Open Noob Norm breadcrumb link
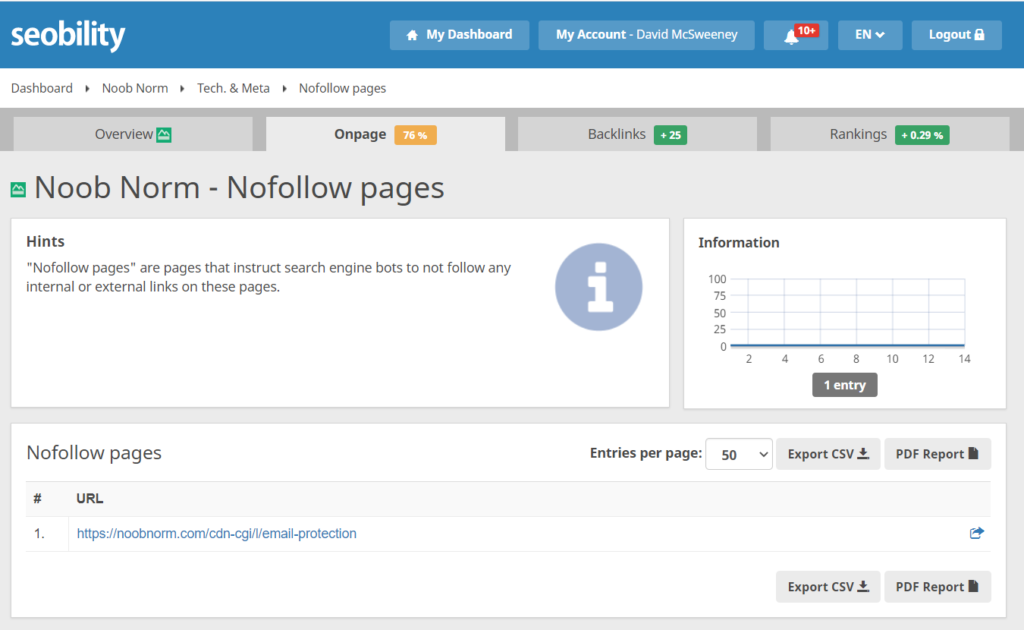The width and height of the screenshot is (1024, 630). (135, 88)
